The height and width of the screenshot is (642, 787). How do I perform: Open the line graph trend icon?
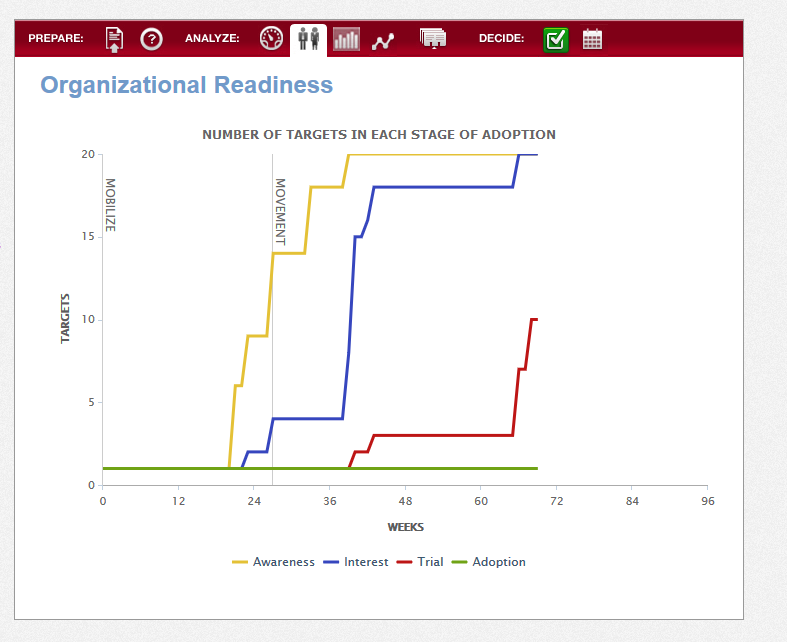[383, 42]
